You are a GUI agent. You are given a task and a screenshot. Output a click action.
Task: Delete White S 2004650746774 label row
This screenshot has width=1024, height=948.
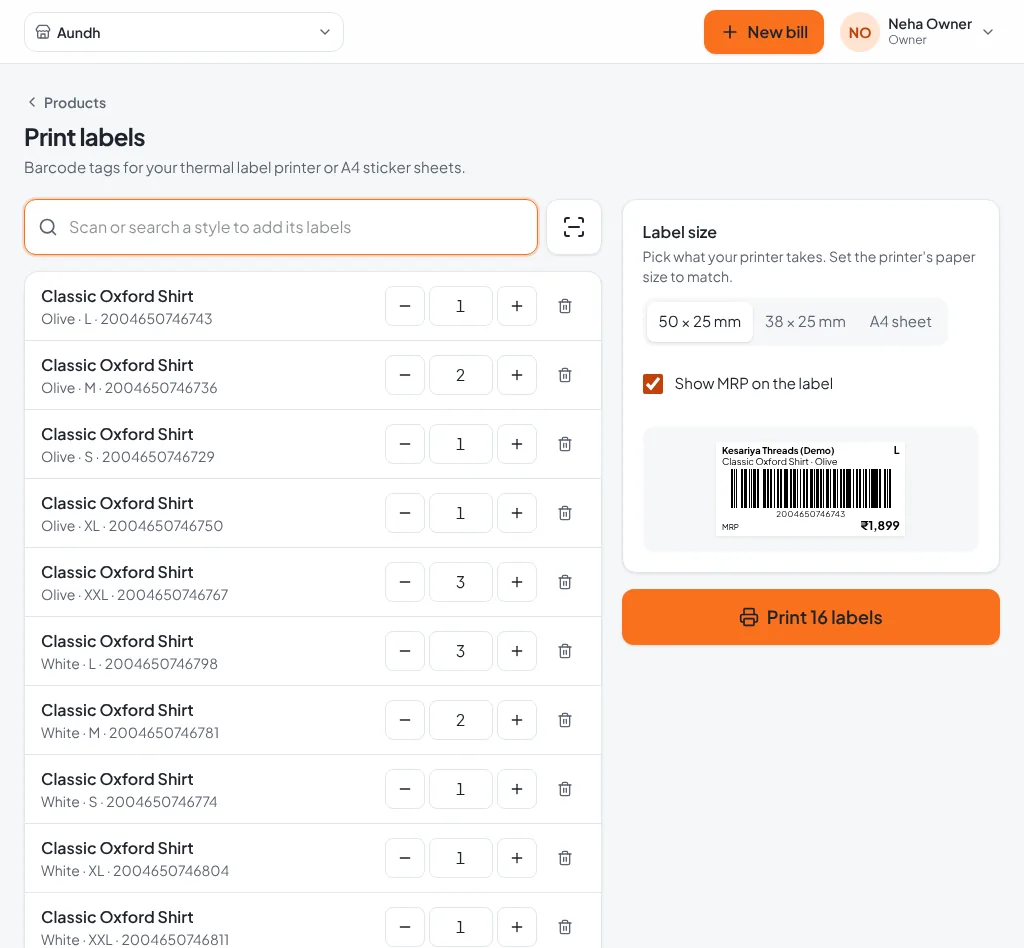[565, 789]
